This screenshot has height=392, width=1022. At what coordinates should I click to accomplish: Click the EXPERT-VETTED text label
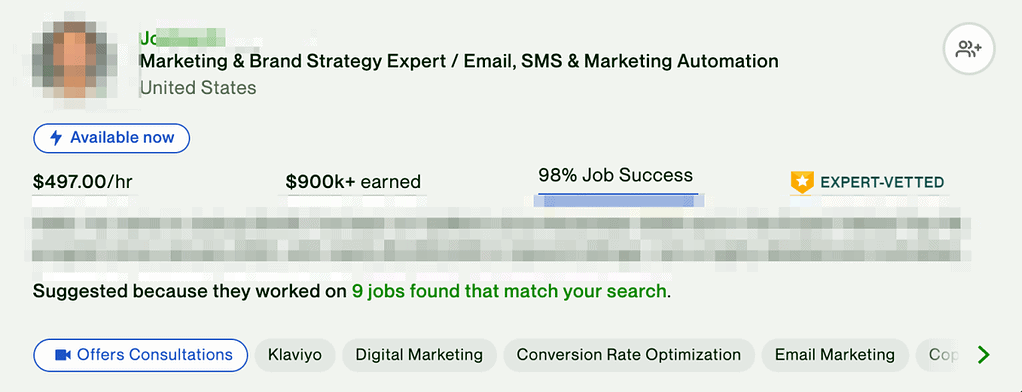(882, 183)
